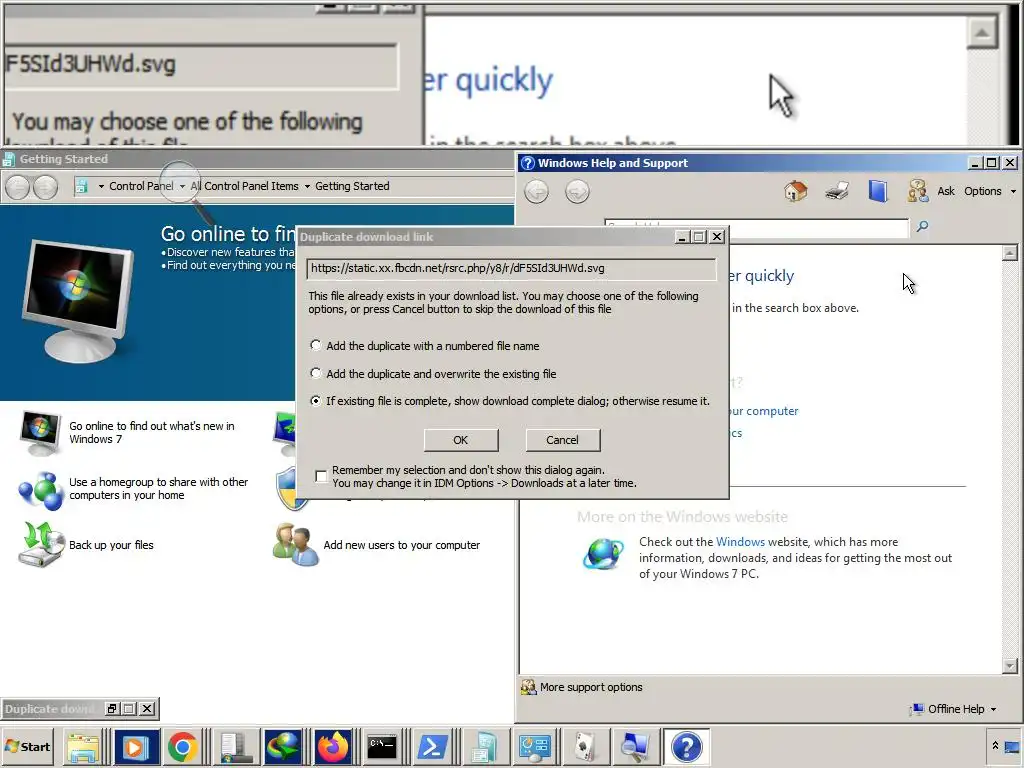Show desktop via tray monitor icon
The height and width of the screenshot is (768, 1024).
tap(1012, 746)
